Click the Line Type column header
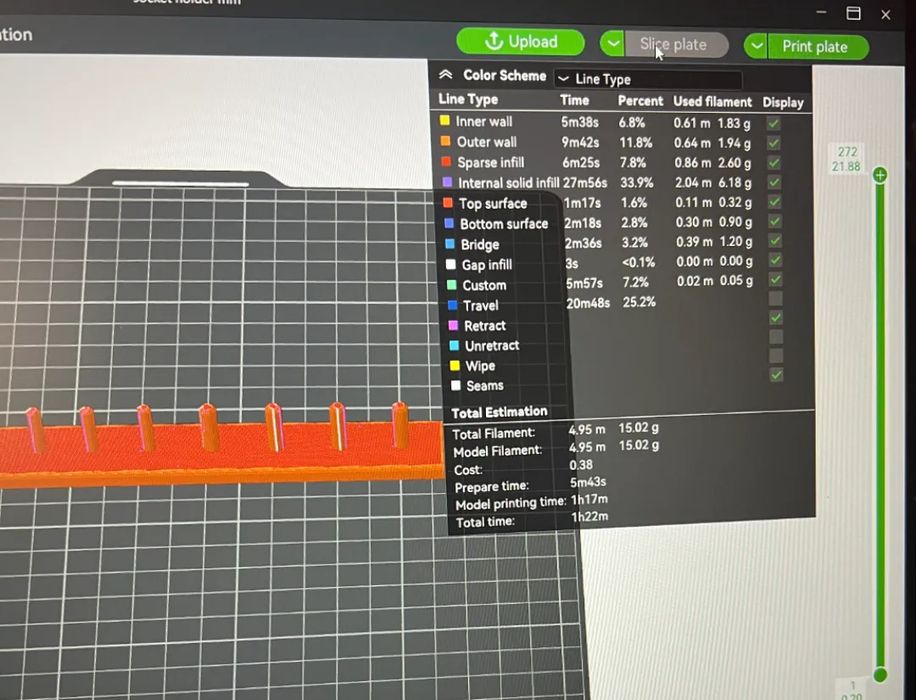The height and width of the screenshot is (700, 916). (468, 99)
